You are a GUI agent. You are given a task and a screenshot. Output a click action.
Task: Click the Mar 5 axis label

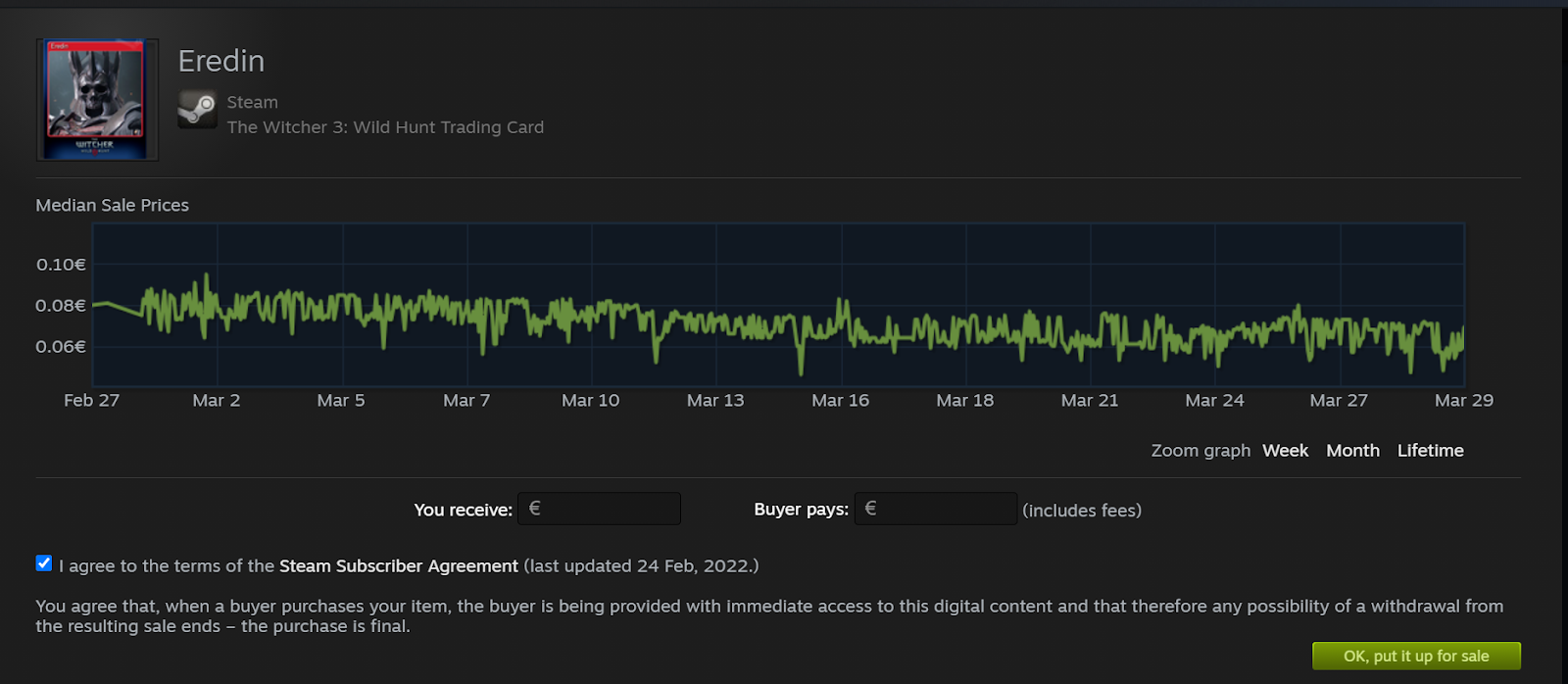[x=341, y=401]
